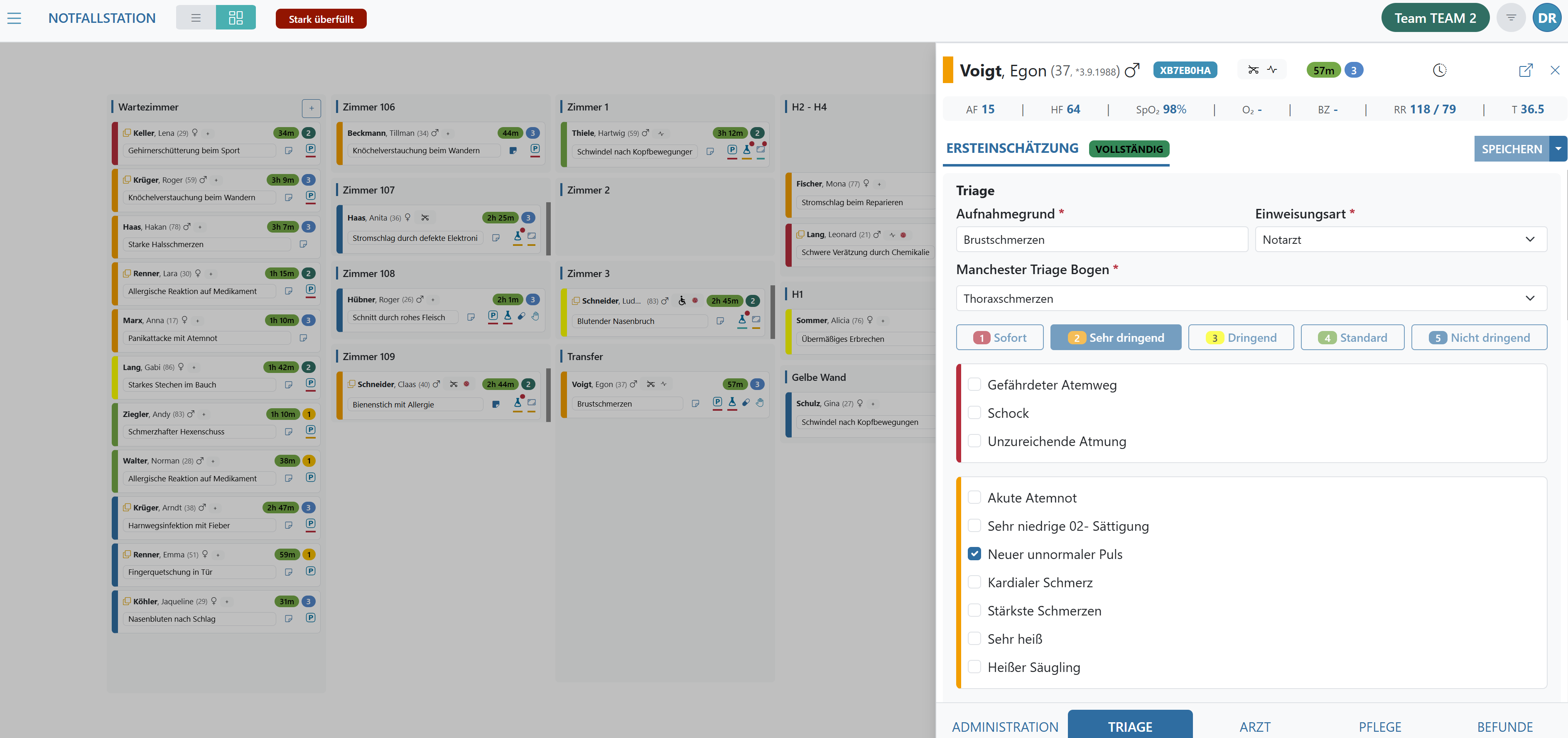Select triage level 5 Nicht dringend
Screen dimensions: 1568x738
click(1479, 337)
